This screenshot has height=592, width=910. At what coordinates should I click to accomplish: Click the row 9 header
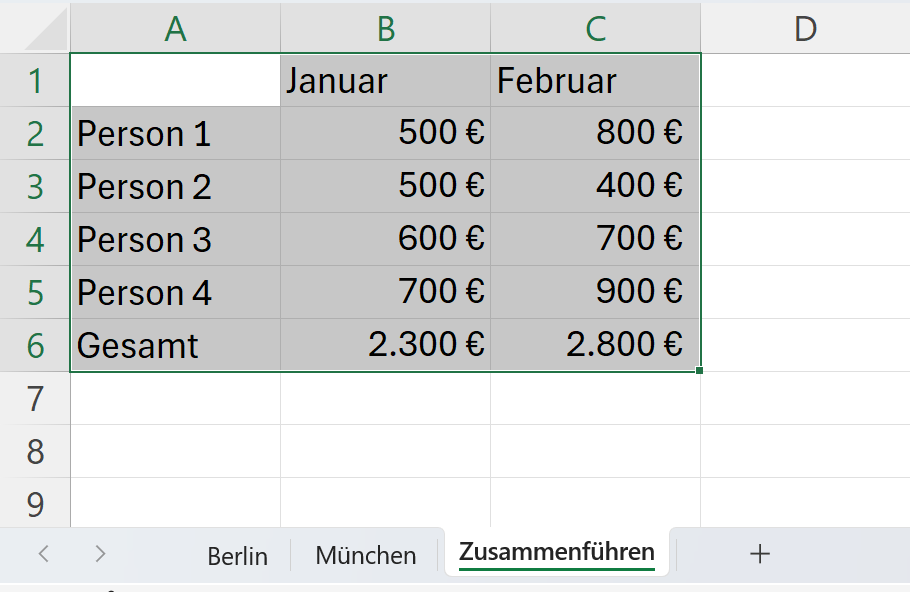(x=35, y=505)
